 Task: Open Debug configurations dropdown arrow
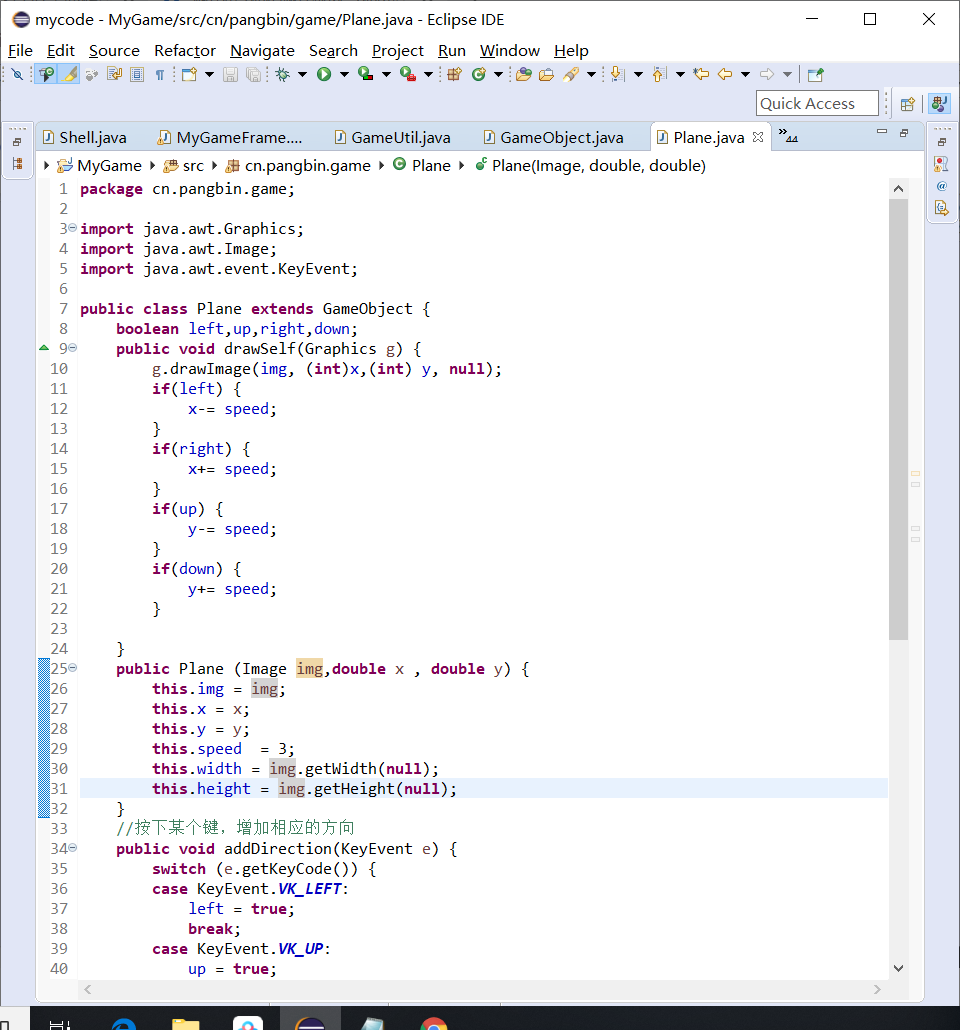click(x=302, y=74)
